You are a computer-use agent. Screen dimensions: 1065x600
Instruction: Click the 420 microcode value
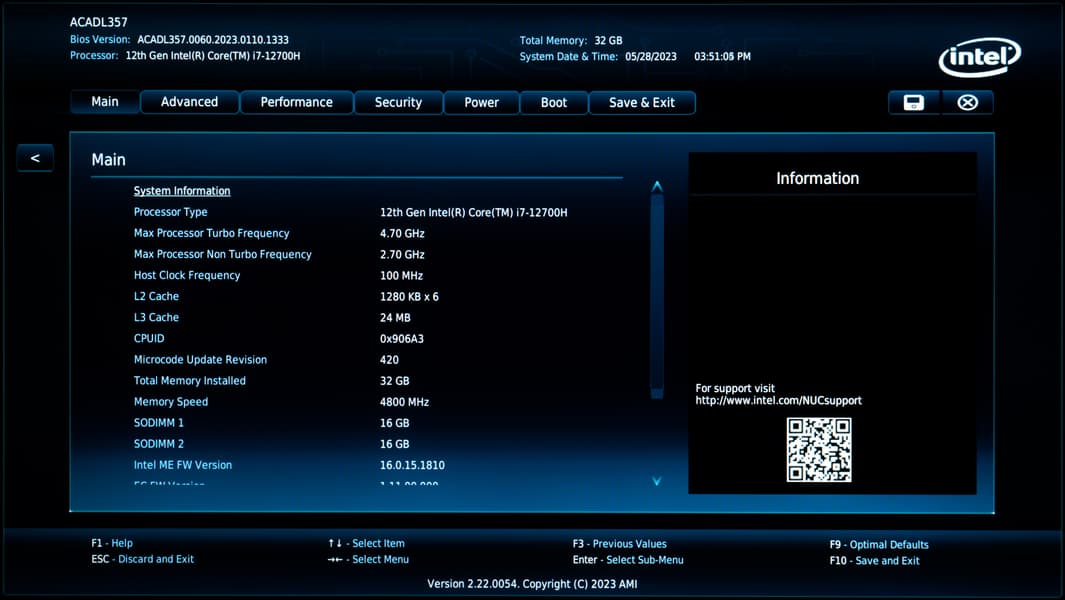click(389, 360)
